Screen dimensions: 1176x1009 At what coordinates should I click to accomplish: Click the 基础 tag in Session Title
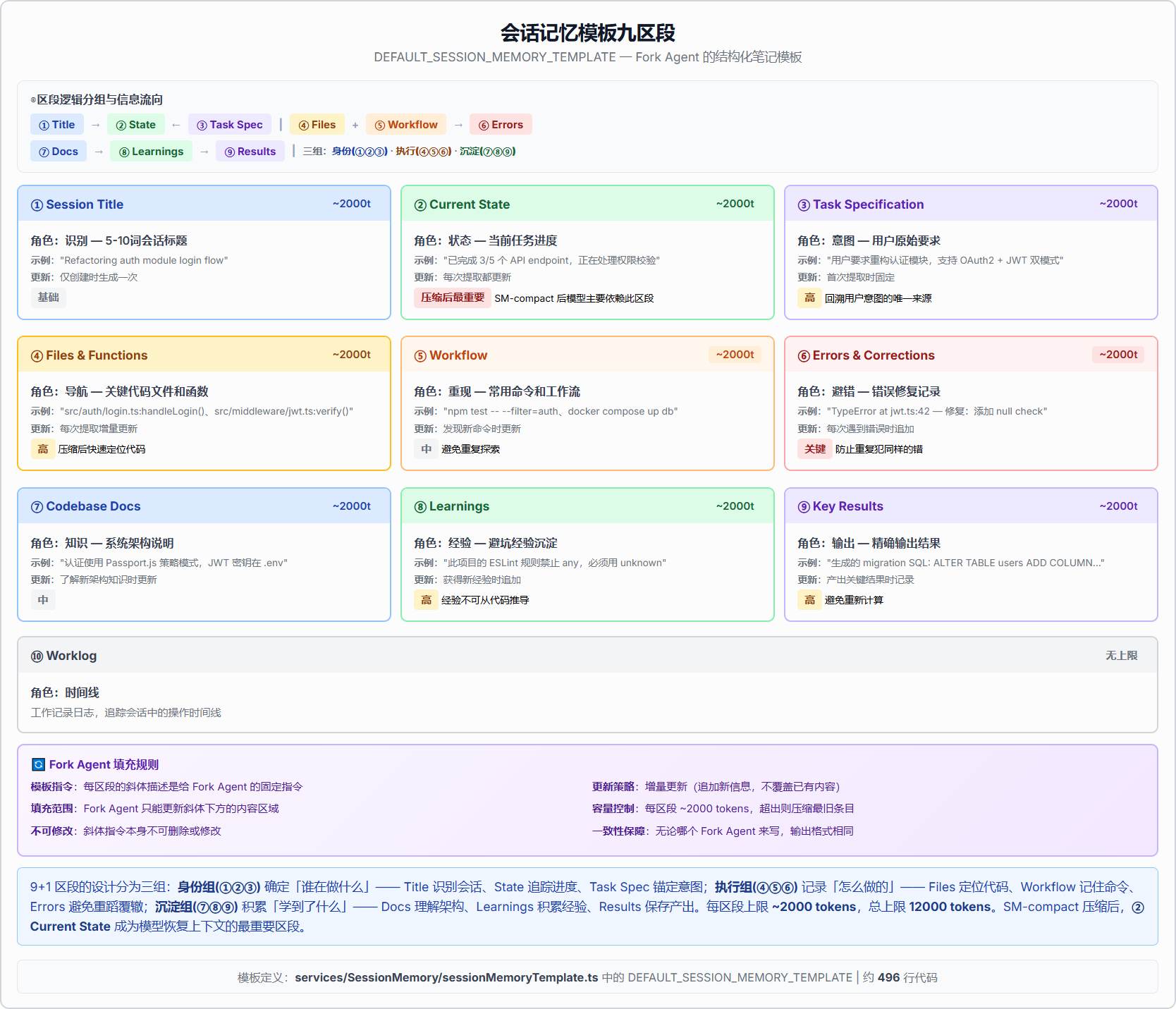[x=49, y=298]
